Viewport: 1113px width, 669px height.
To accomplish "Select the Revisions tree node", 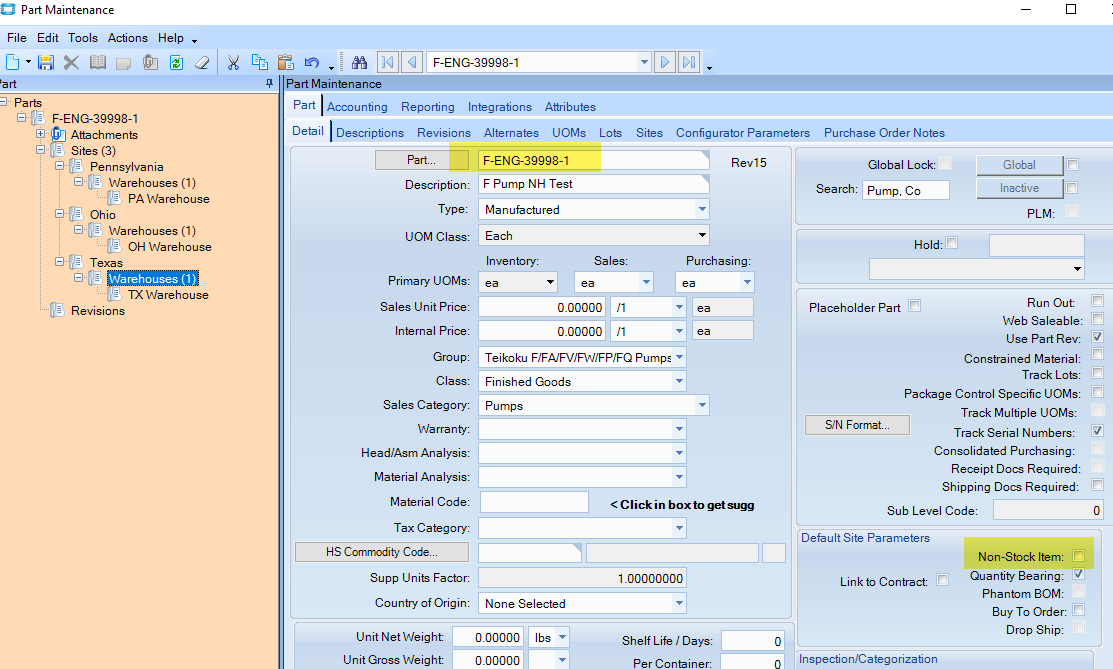I will [97, 311].
